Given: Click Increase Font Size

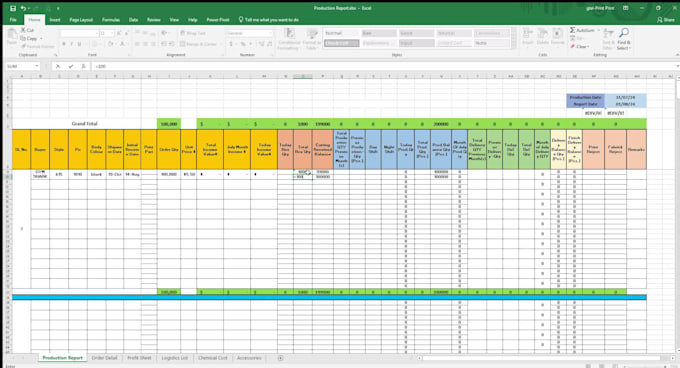Looking at the screenshot, I should tap(118, 33).
